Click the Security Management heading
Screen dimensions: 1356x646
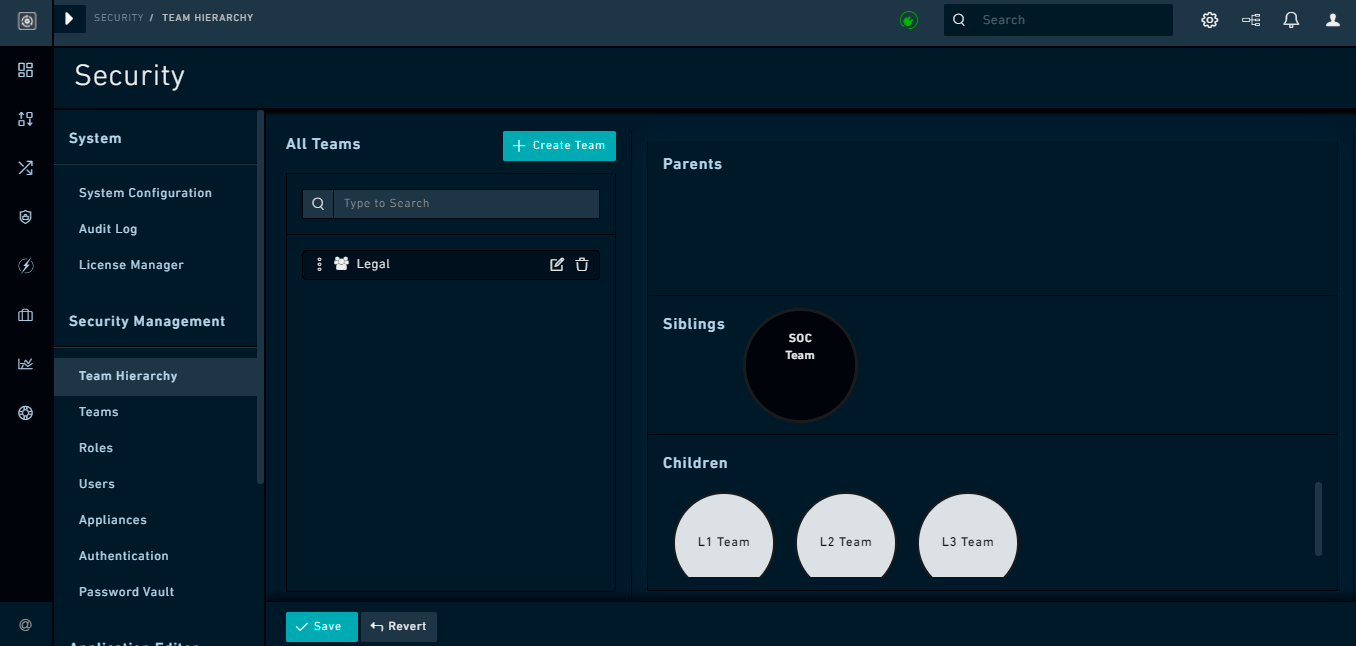(147, 321)
